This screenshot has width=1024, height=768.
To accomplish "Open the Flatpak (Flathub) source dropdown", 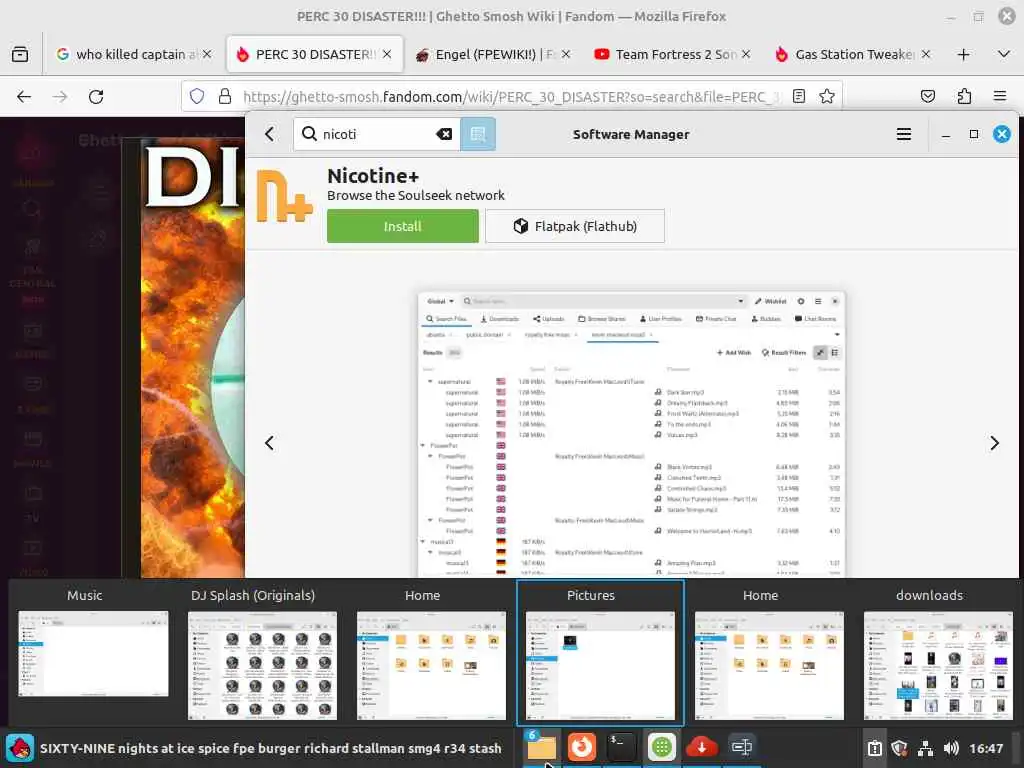I will coord(575,227).
